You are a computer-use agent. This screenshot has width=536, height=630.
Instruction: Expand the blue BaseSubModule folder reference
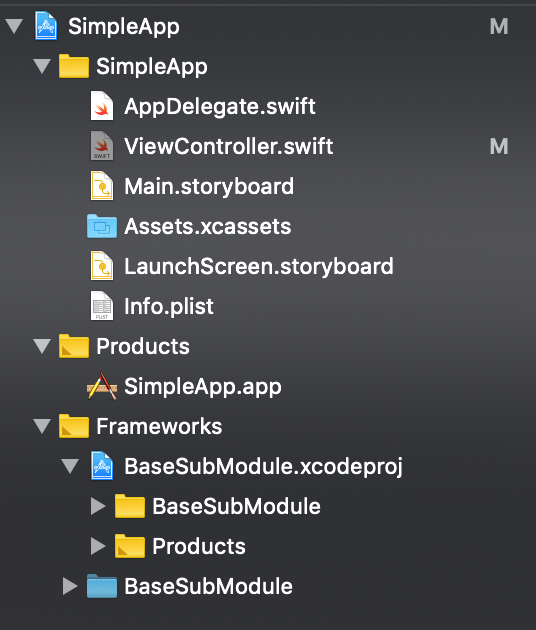click(x=70, y=586)
